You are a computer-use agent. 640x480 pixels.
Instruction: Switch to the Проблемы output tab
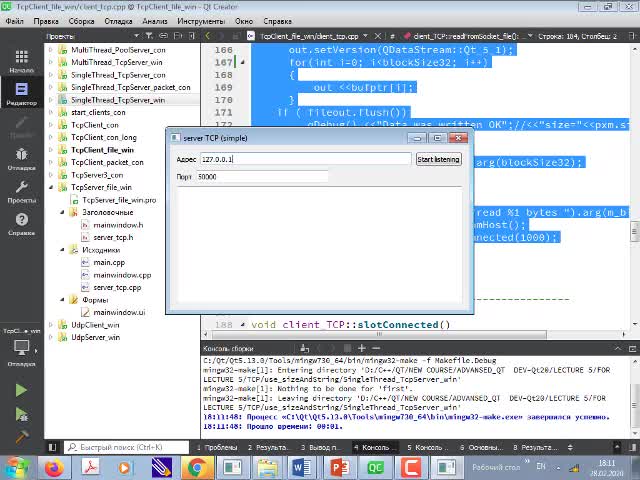217,447
